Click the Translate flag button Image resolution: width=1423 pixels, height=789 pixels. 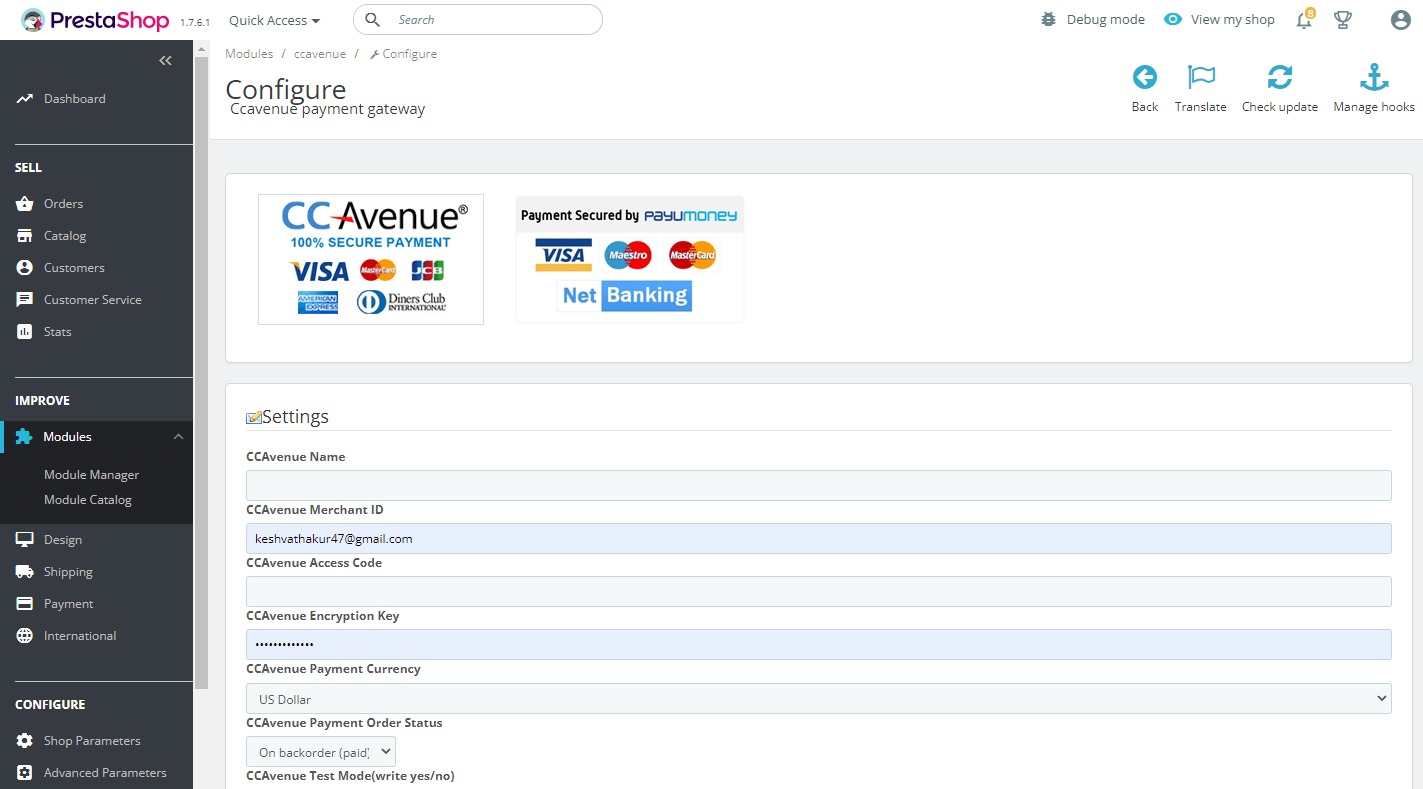(1200, 88)
